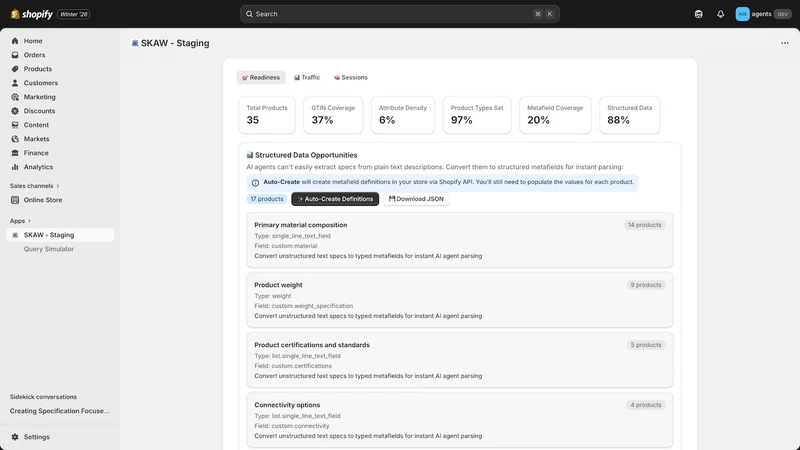Select the Product Types Set 97% card
The image size is (800, 450).
coord(477,115)
